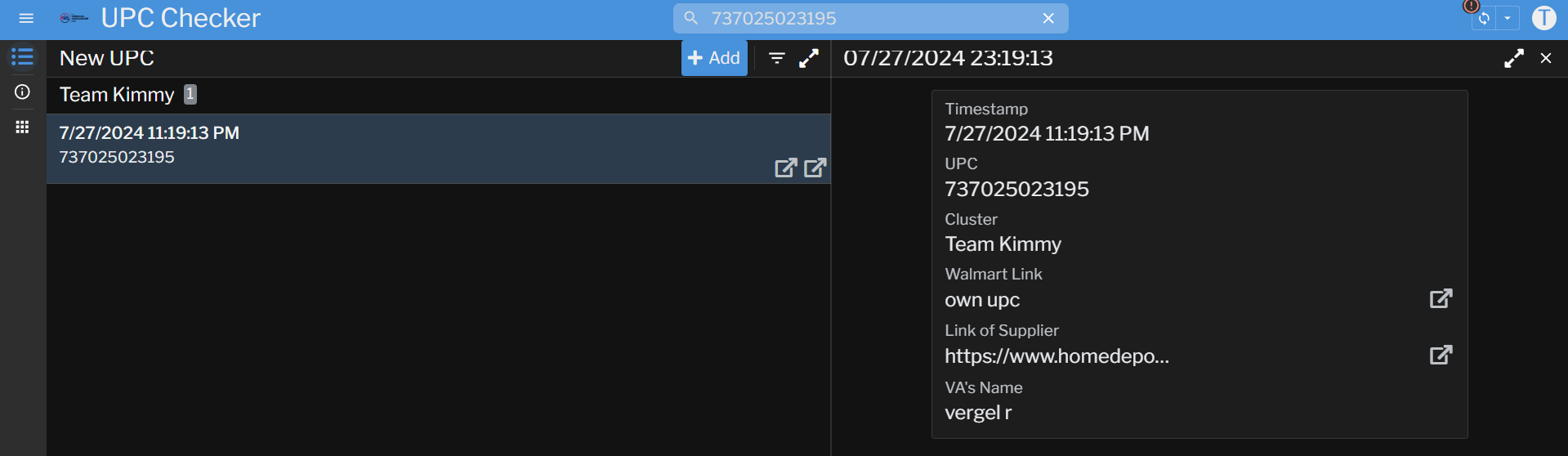
Task: Click the sync refresh icon
Action: (1484, 18)
